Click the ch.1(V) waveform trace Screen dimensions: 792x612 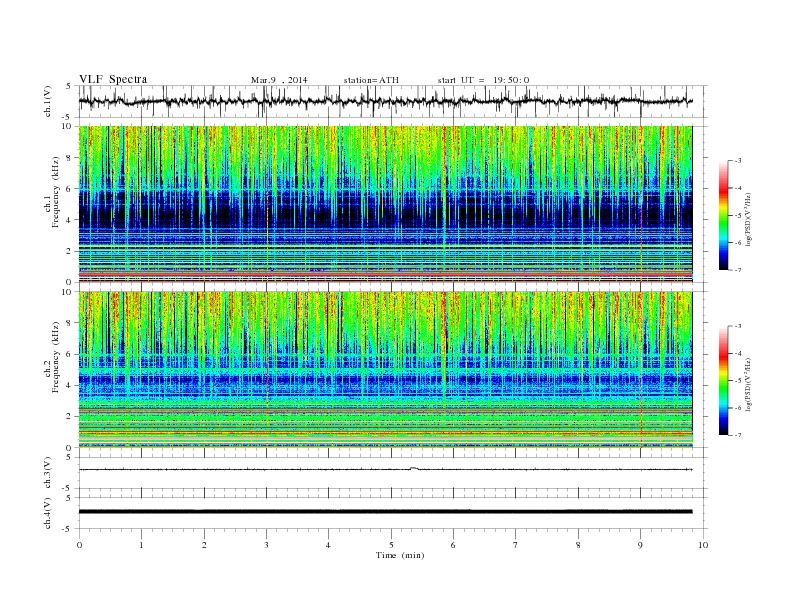pos(385,101)
